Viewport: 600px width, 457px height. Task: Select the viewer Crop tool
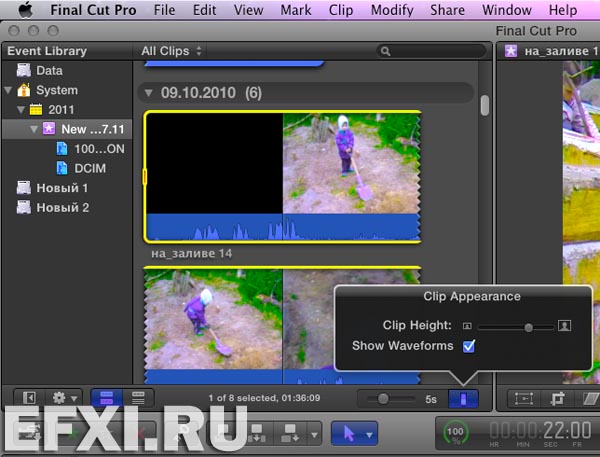pos(558,399)
